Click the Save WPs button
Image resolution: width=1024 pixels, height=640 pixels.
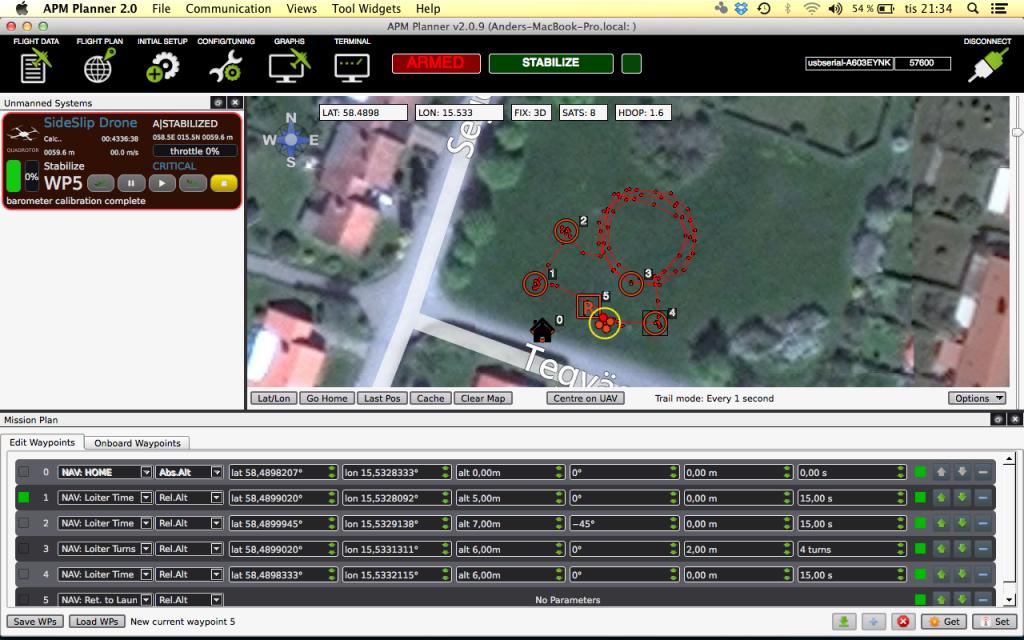coord(35,621)
